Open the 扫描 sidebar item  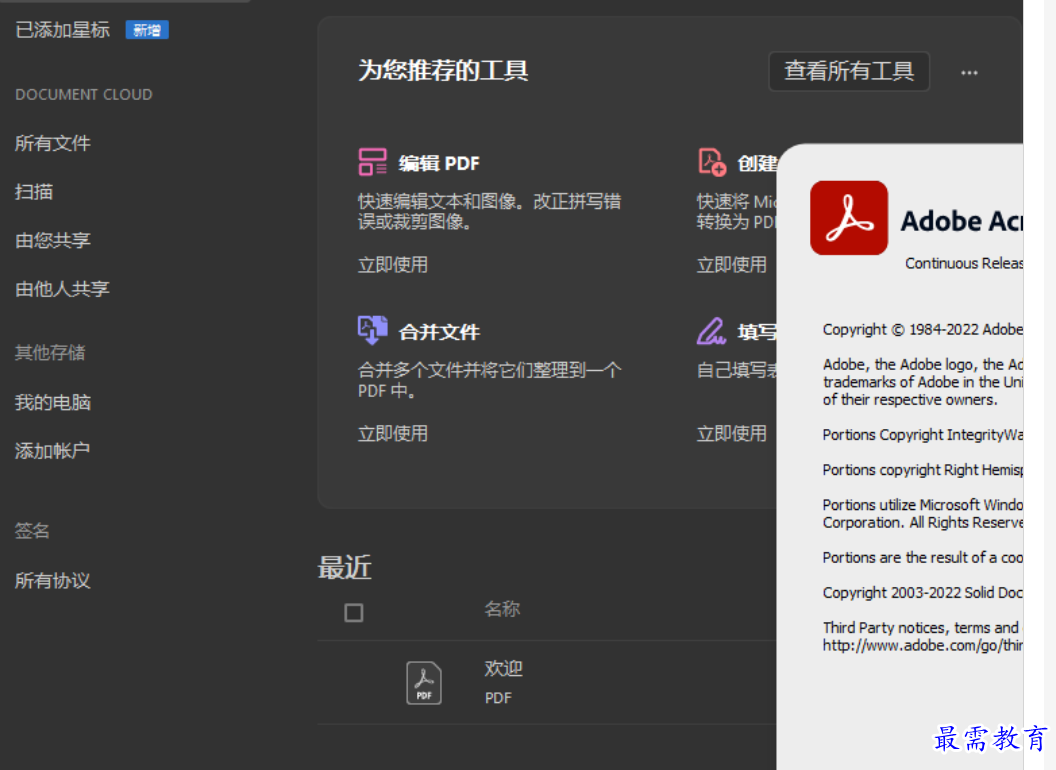34,191
